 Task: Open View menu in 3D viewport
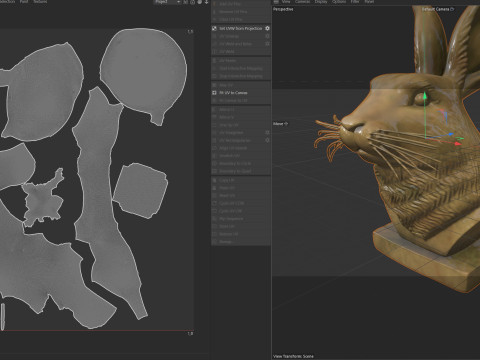286,2
